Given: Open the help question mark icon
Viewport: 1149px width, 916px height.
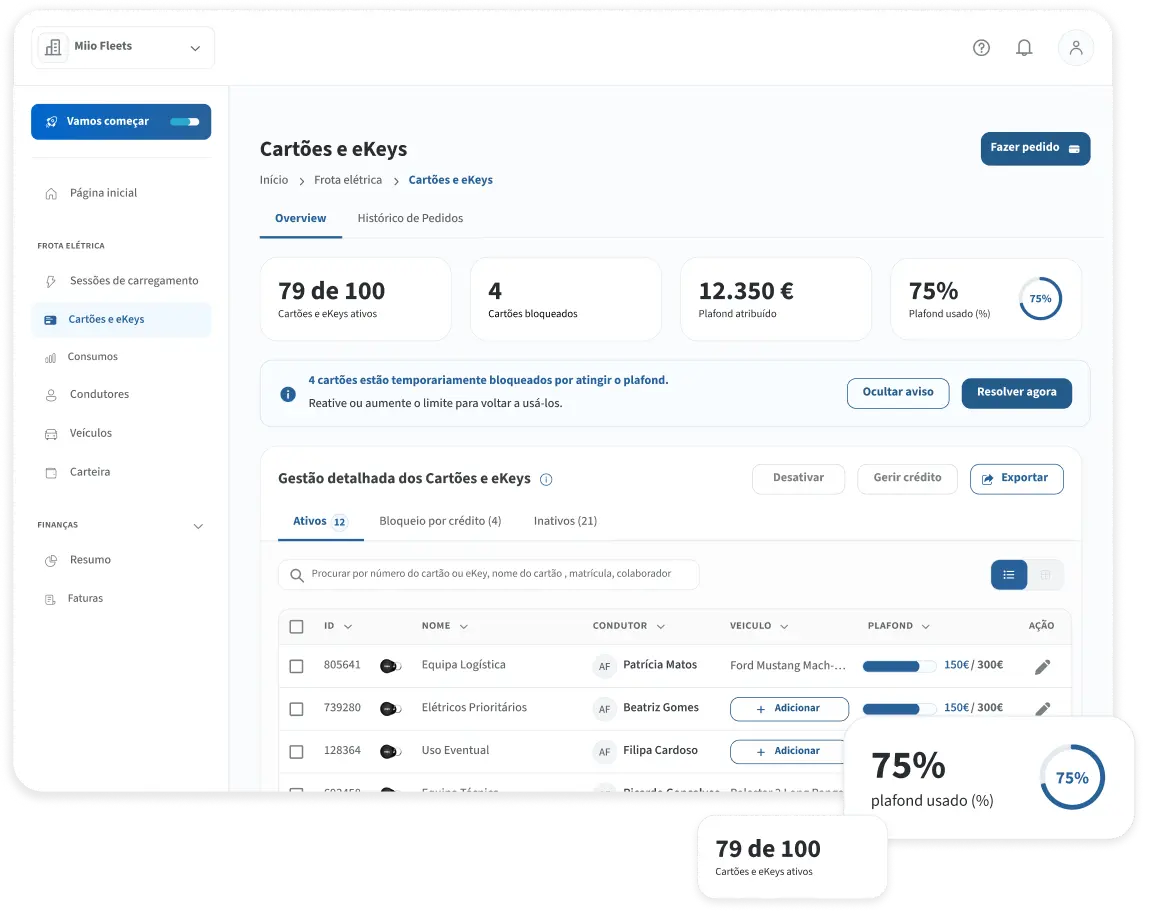Looking at the screenshot, I should click(981, 47).
